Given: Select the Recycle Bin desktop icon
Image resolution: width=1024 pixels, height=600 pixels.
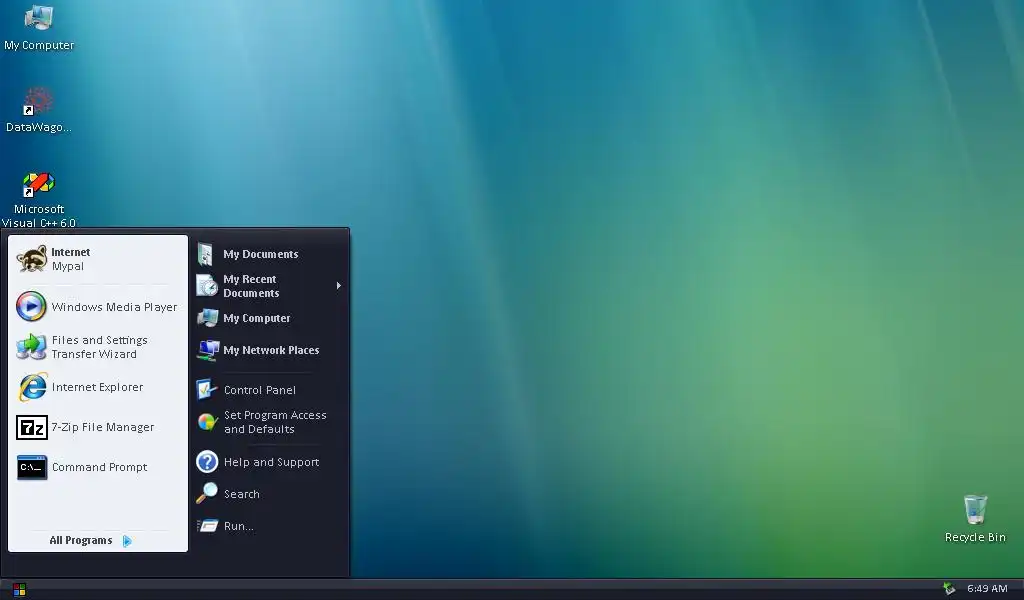Looking at the screenshot, I should (975, 509).
